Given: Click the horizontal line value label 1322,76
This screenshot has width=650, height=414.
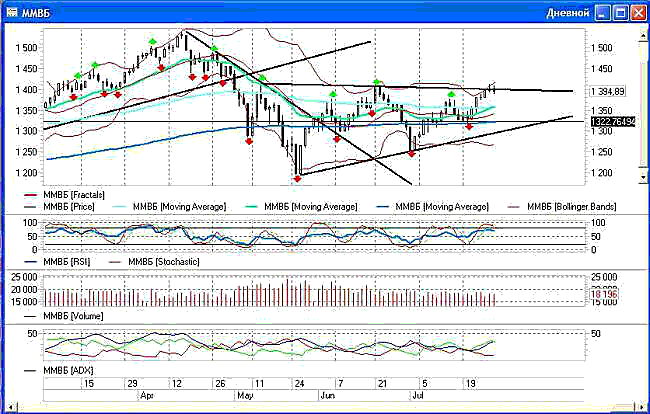Looking at the screenshot, I should pyautogui.click(x=613, y=122).
